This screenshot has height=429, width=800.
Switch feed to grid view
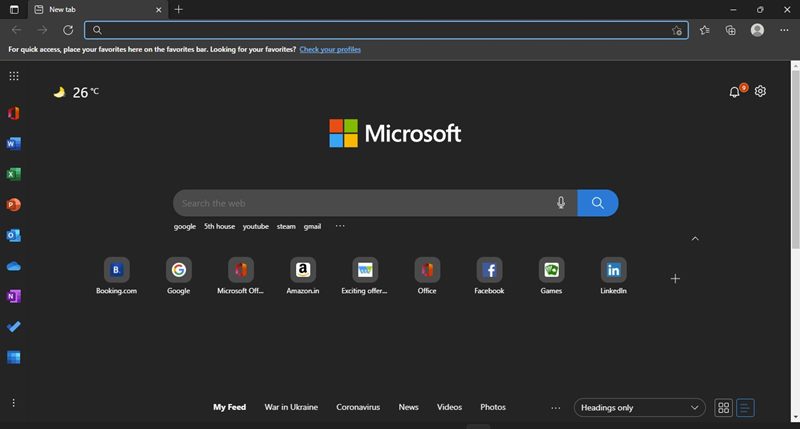723,408
